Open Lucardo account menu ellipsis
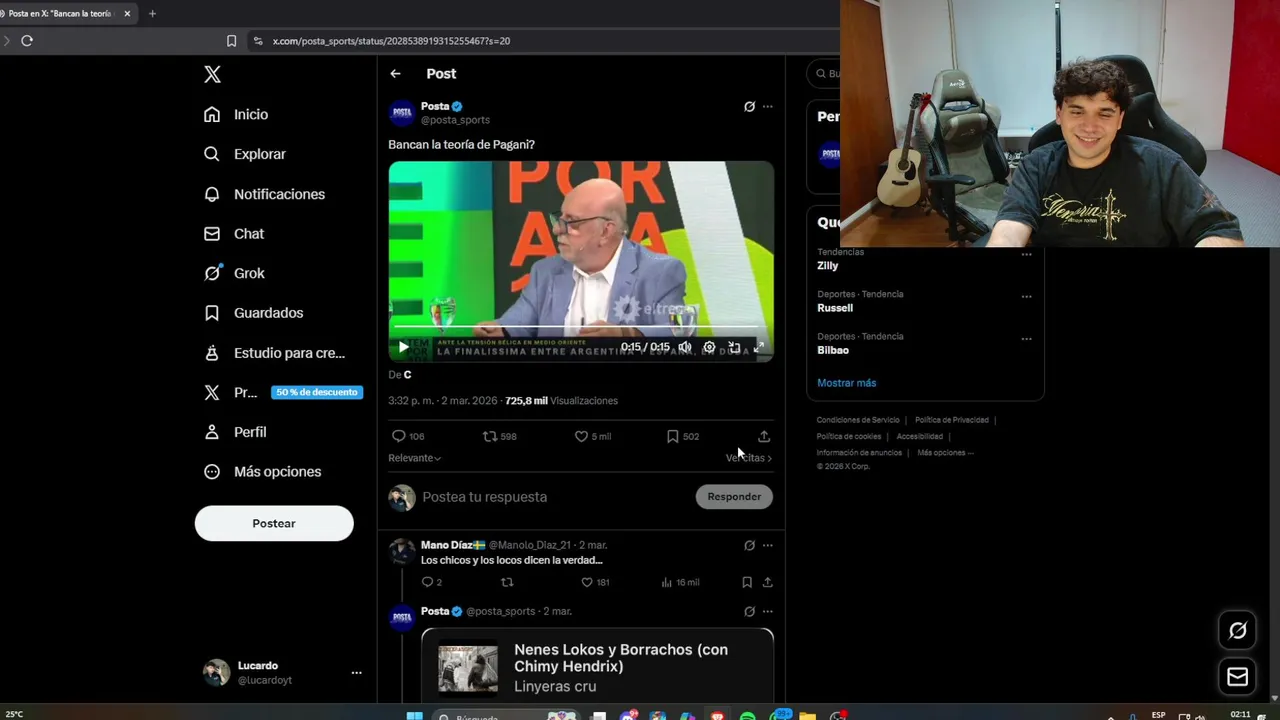Viewport: 1280px width, 720px height. pyautogui.click(x=356, y=673)
